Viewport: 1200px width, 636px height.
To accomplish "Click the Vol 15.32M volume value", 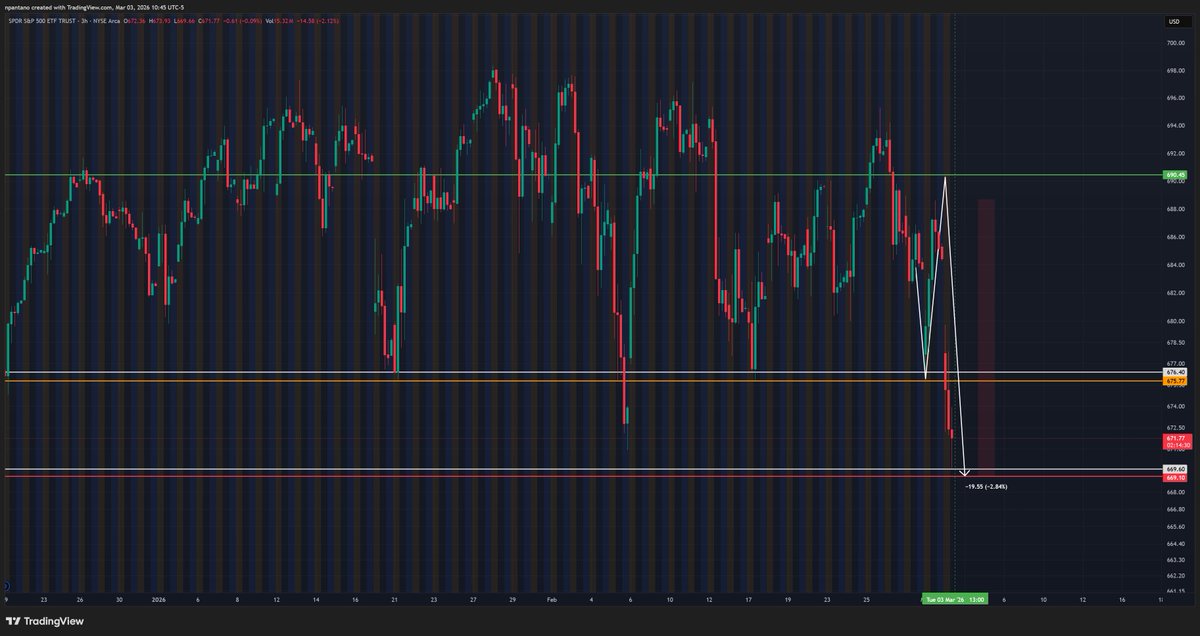I will pos(279,21).
